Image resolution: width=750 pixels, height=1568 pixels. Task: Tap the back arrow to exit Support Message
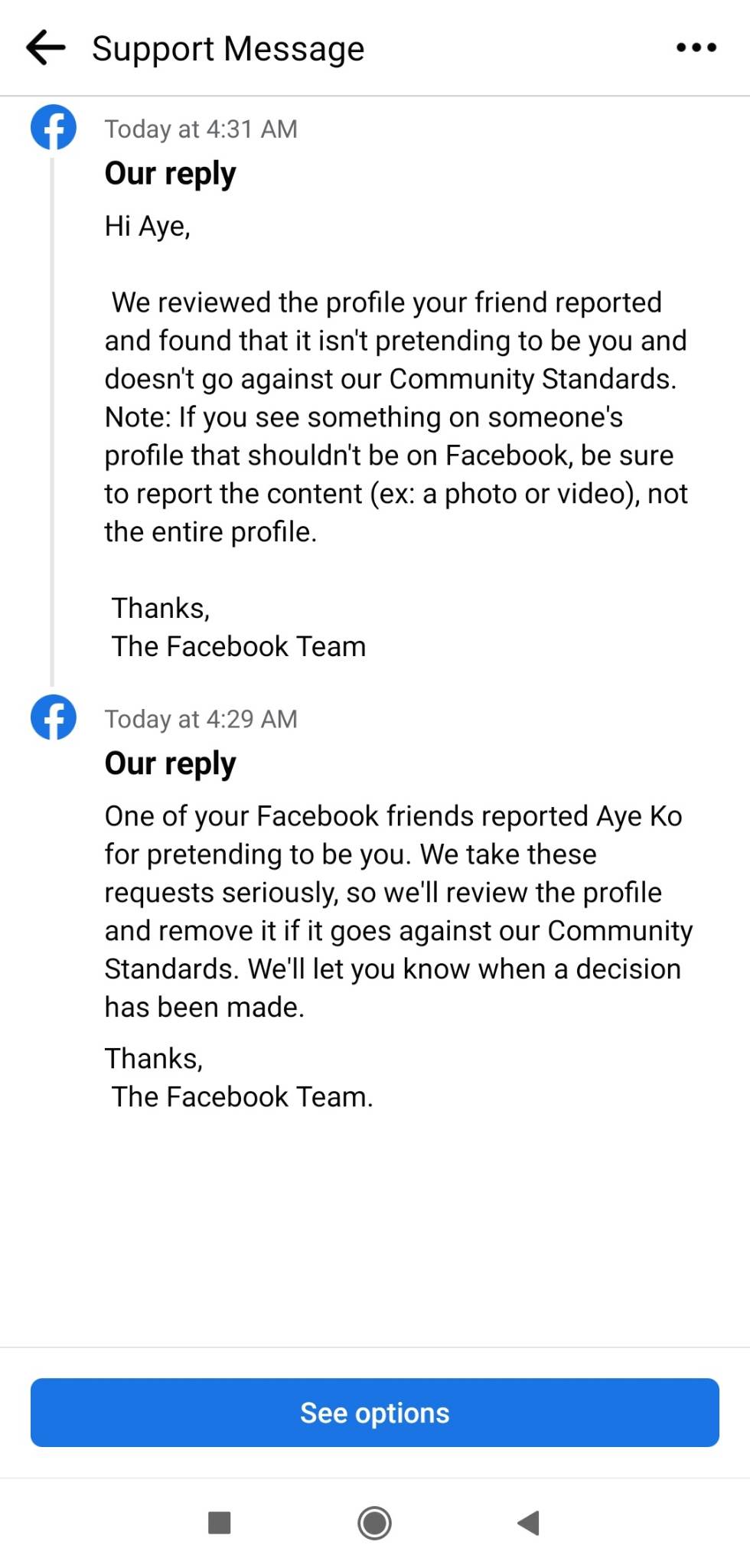coord(46,47)
